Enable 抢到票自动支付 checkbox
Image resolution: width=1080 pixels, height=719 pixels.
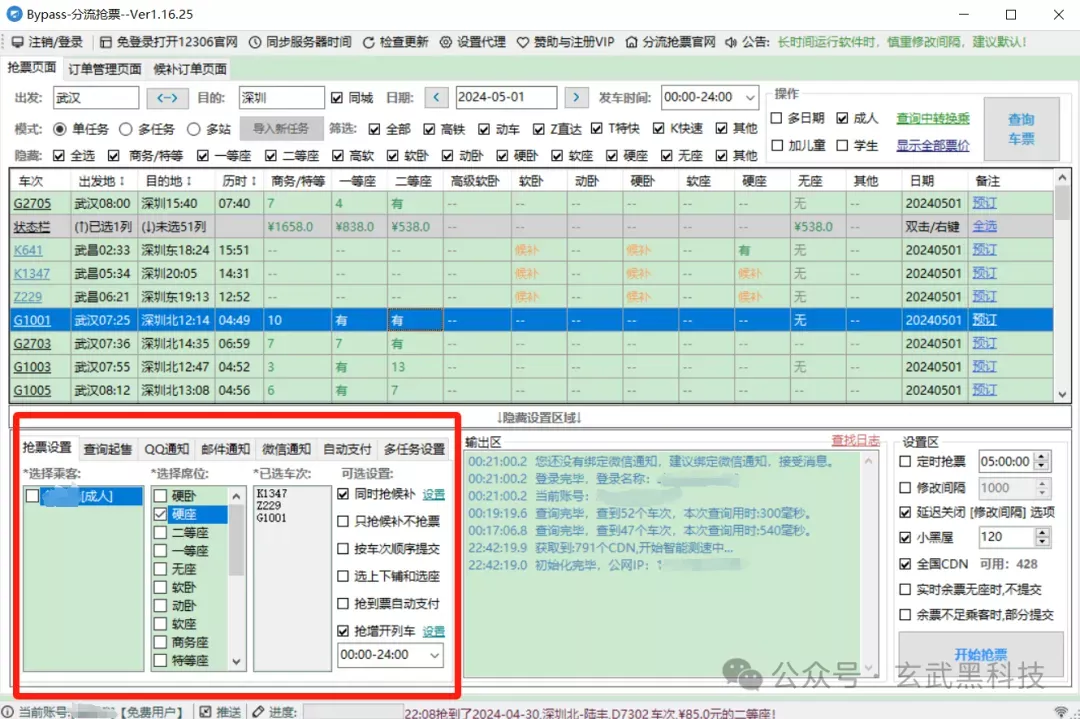[343, 603]
